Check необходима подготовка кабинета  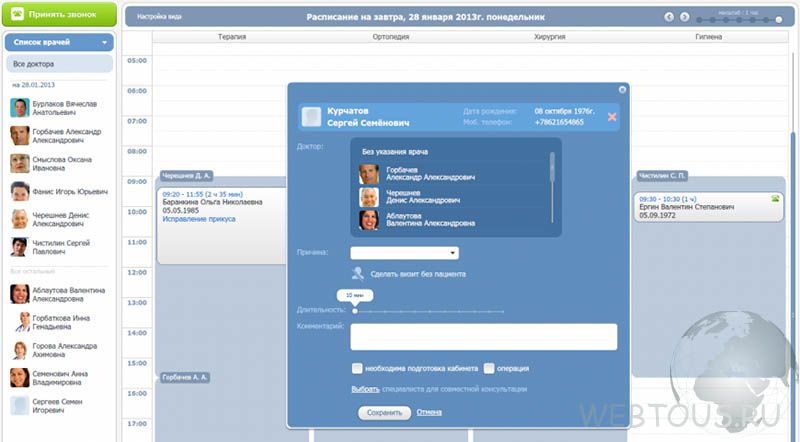click(357, 368)
